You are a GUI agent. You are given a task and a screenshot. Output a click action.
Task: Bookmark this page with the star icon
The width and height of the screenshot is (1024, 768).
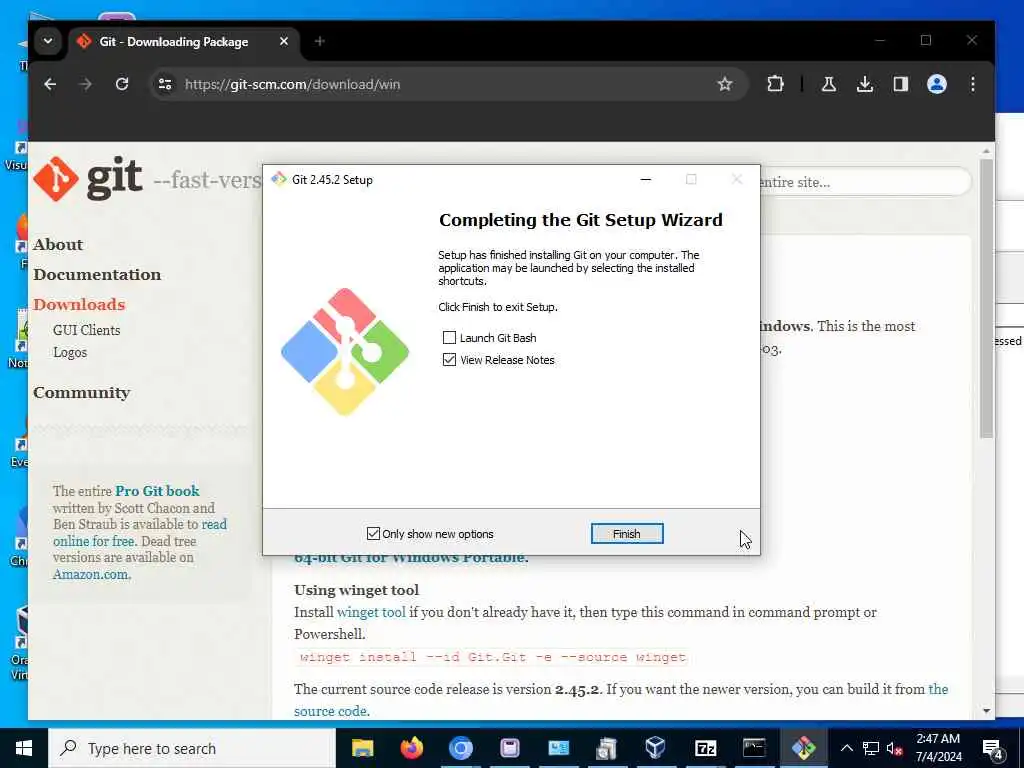724,84
